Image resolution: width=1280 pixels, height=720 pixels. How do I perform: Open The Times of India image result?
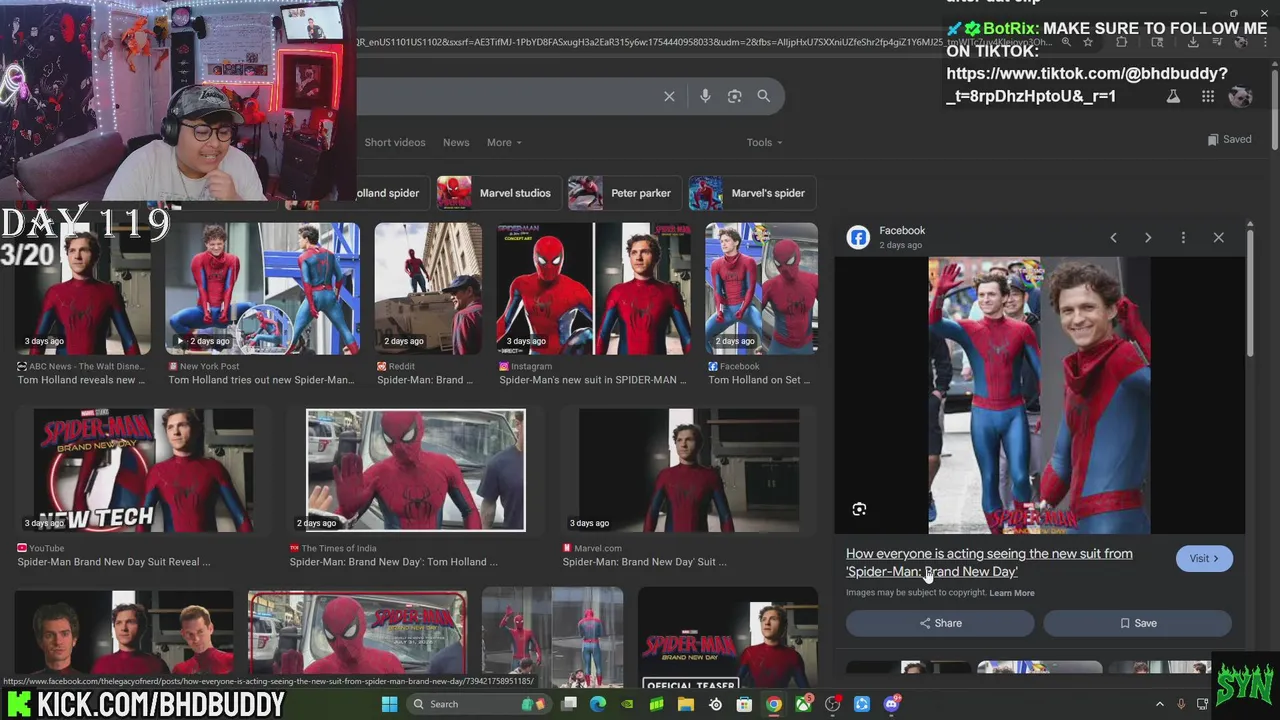click(x=416, y=470)
